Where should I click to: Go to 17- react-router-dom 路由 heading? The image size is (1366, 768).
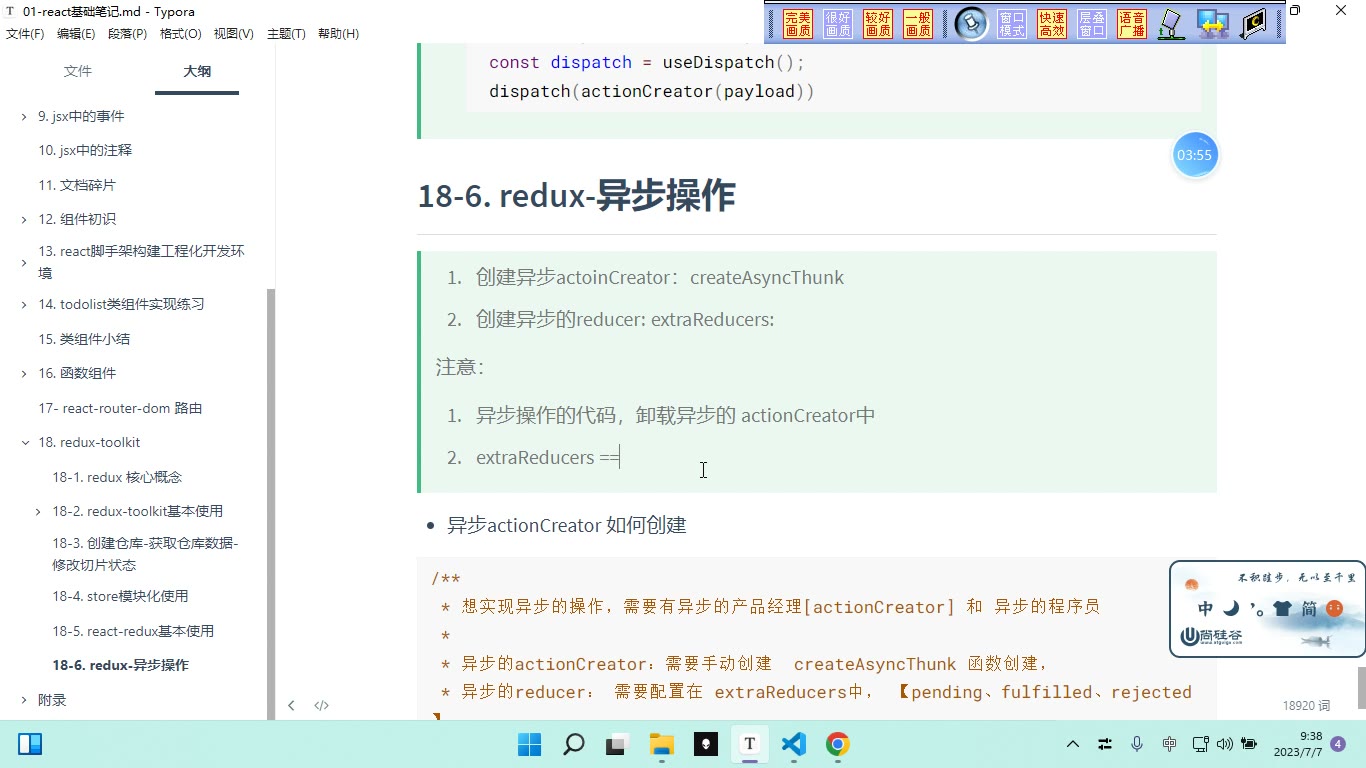coord(120,408)
